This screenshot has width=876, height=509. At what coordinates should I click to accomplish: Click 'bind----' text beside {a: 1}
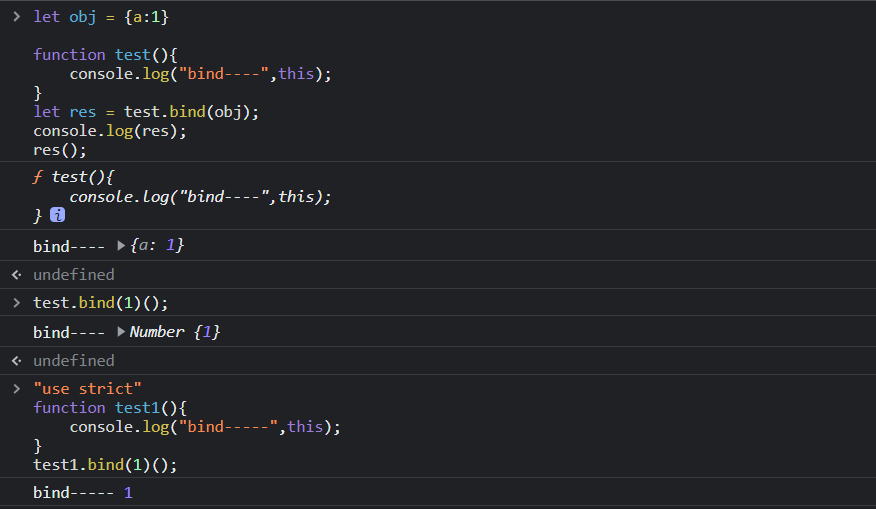pos(69,246)
